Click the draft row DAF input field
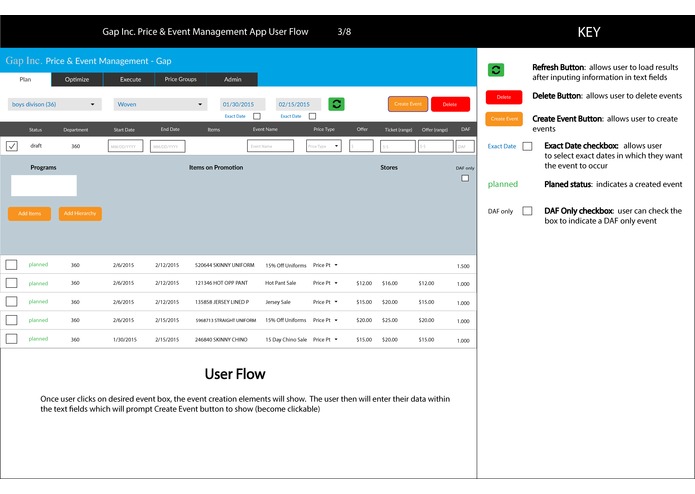The height and width of the screenshot is (494, 695). coord(465,146)
